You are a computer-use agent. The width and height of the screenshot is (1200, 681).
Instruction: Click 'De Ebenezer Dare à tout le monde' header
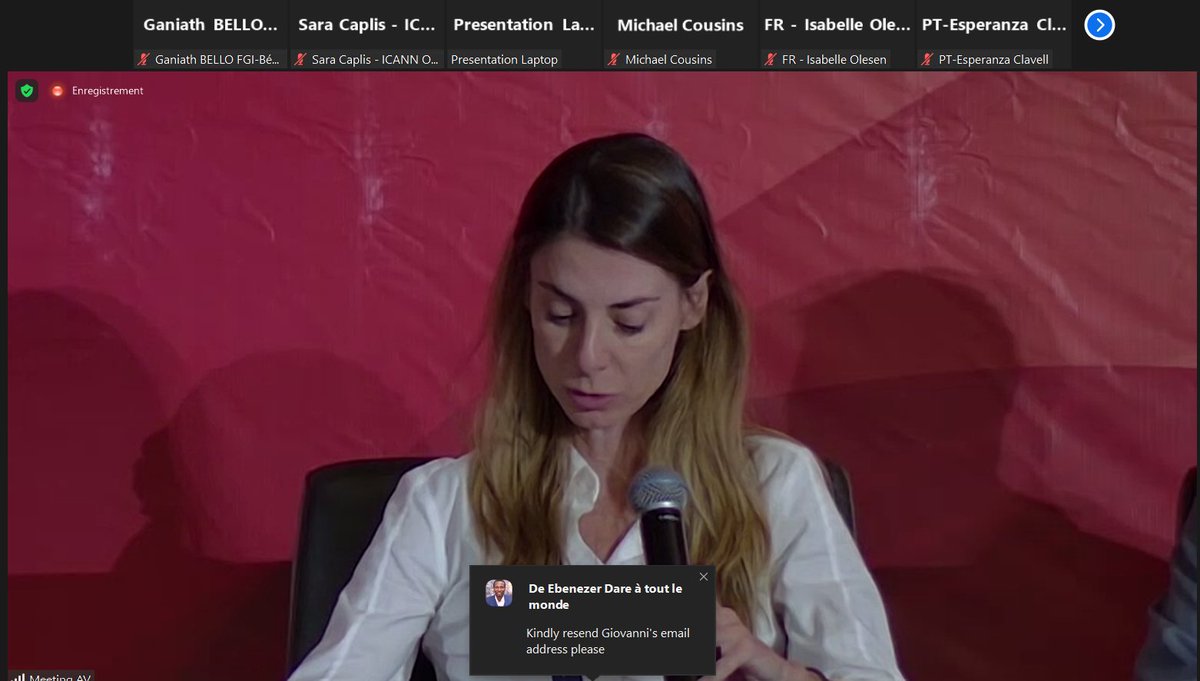(605, 597)
